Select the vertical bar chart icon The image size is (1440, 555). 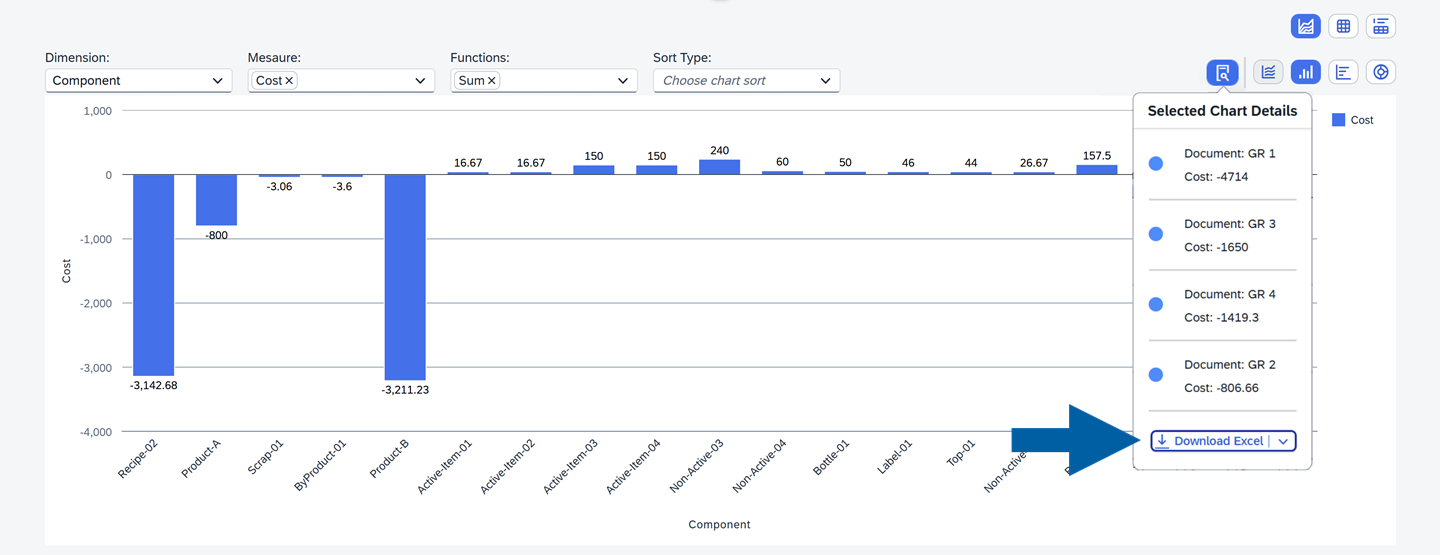pos(1306,72)
